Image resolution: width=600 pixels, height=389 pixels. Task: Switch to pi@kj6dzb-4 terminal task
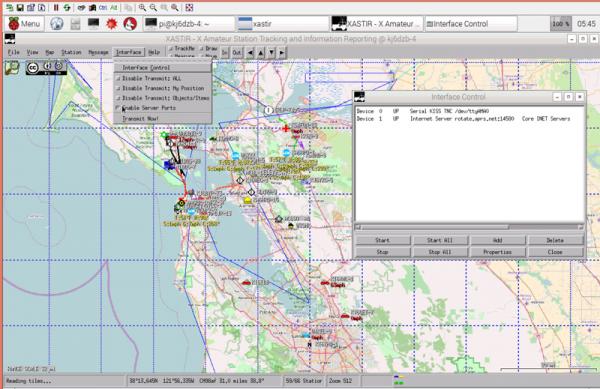[189, 24]
